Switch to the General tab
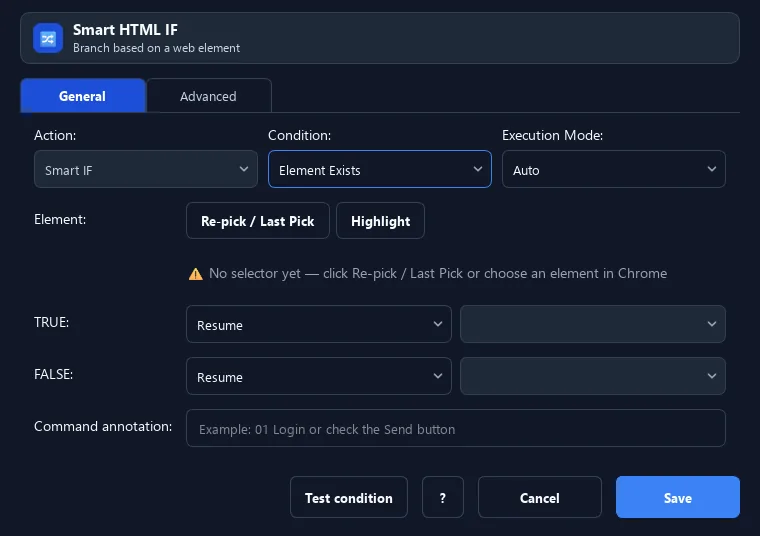Image resolution: width=760 pixels, height=536 pixels. click(83, 96)
